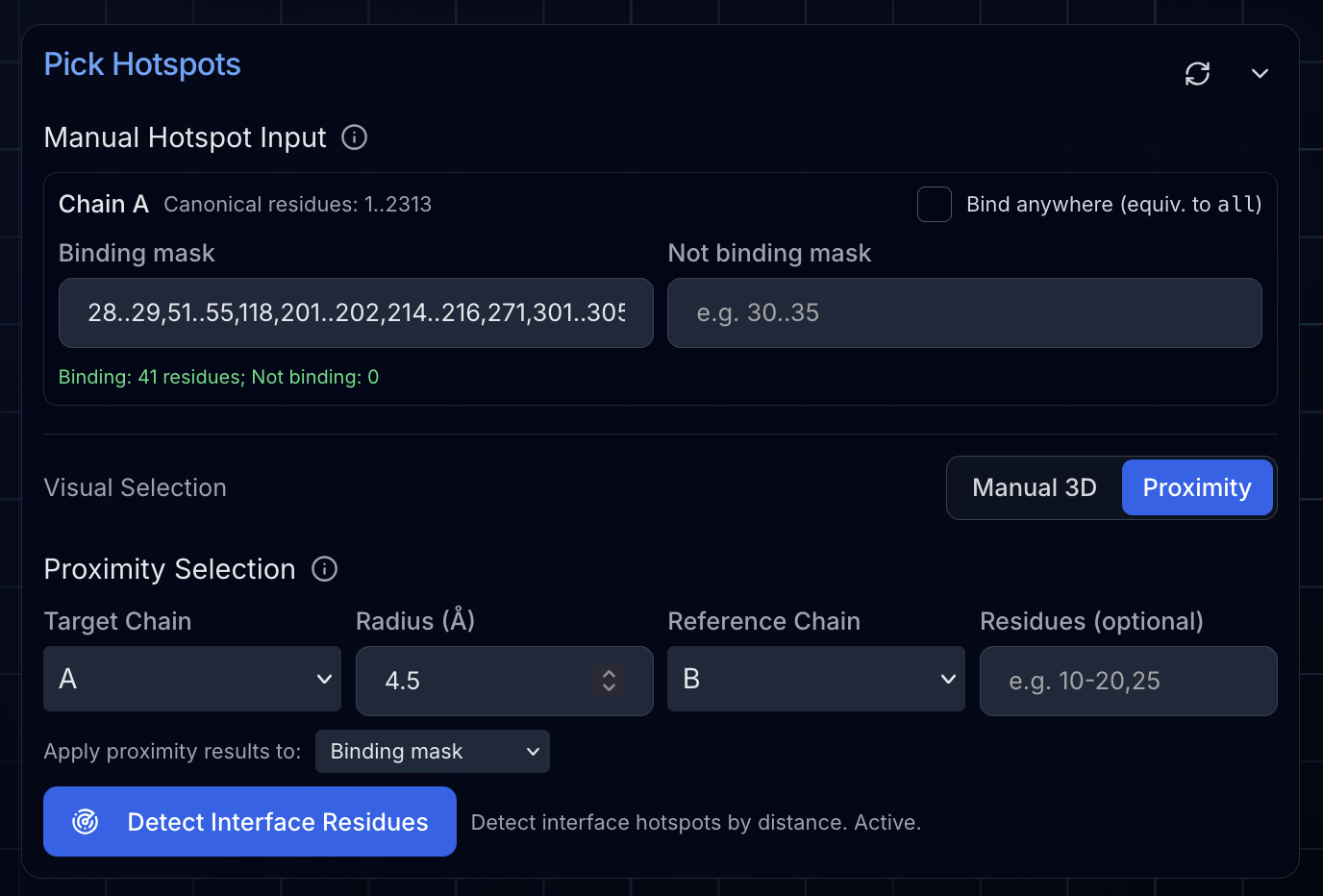This screenshot has height=896, width=1323.
Task: Switch Visual Selection to Manual 3D
Action: click(1034, 487)
